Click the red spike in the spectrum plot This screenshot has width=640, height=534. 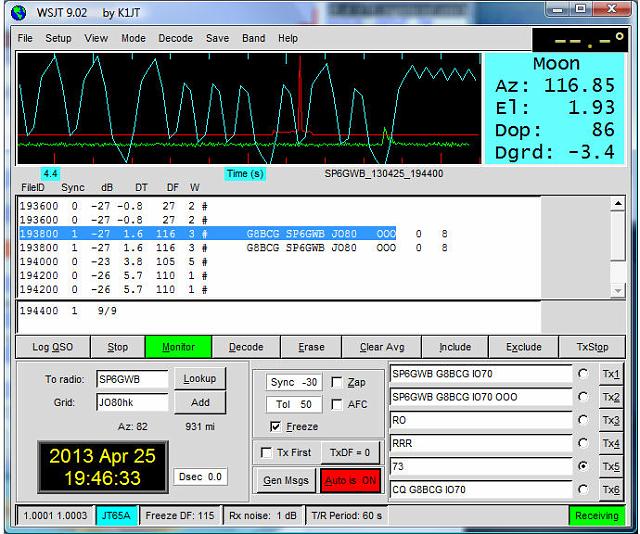pyautogui.click(x=300, y=94)
